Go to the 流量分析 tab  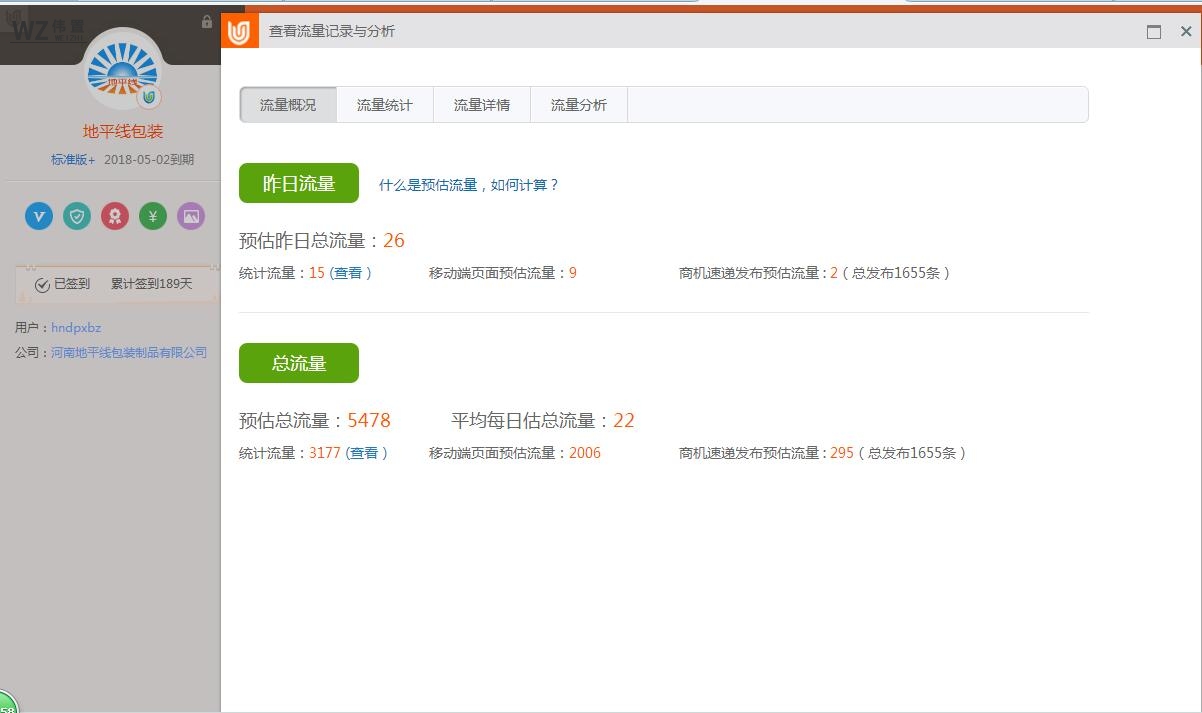click(x=579, y=105)
